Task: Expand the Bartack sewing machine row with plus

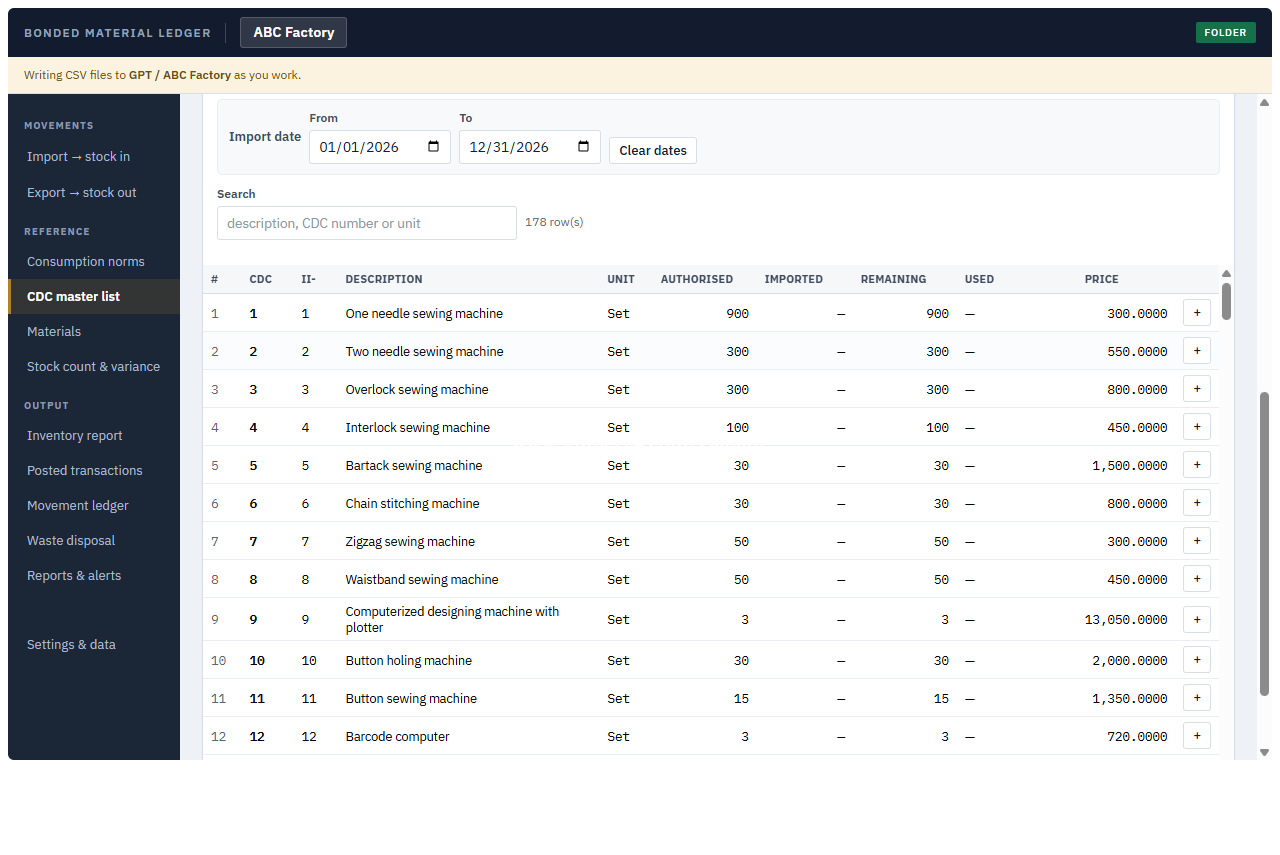Action: [x=1197, y=465]
